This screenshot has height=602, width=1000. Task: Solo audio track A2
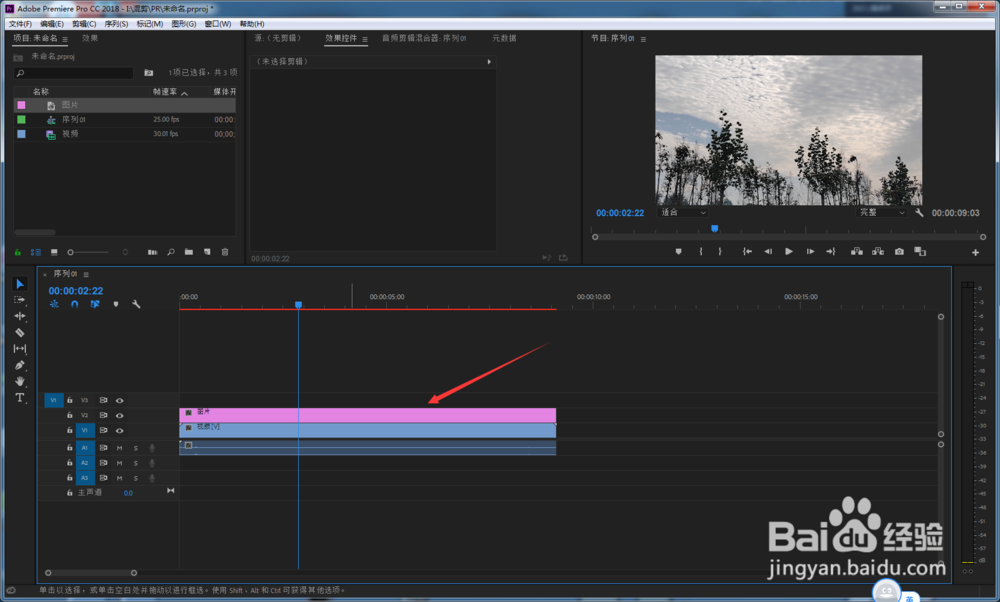click(135, 463)
